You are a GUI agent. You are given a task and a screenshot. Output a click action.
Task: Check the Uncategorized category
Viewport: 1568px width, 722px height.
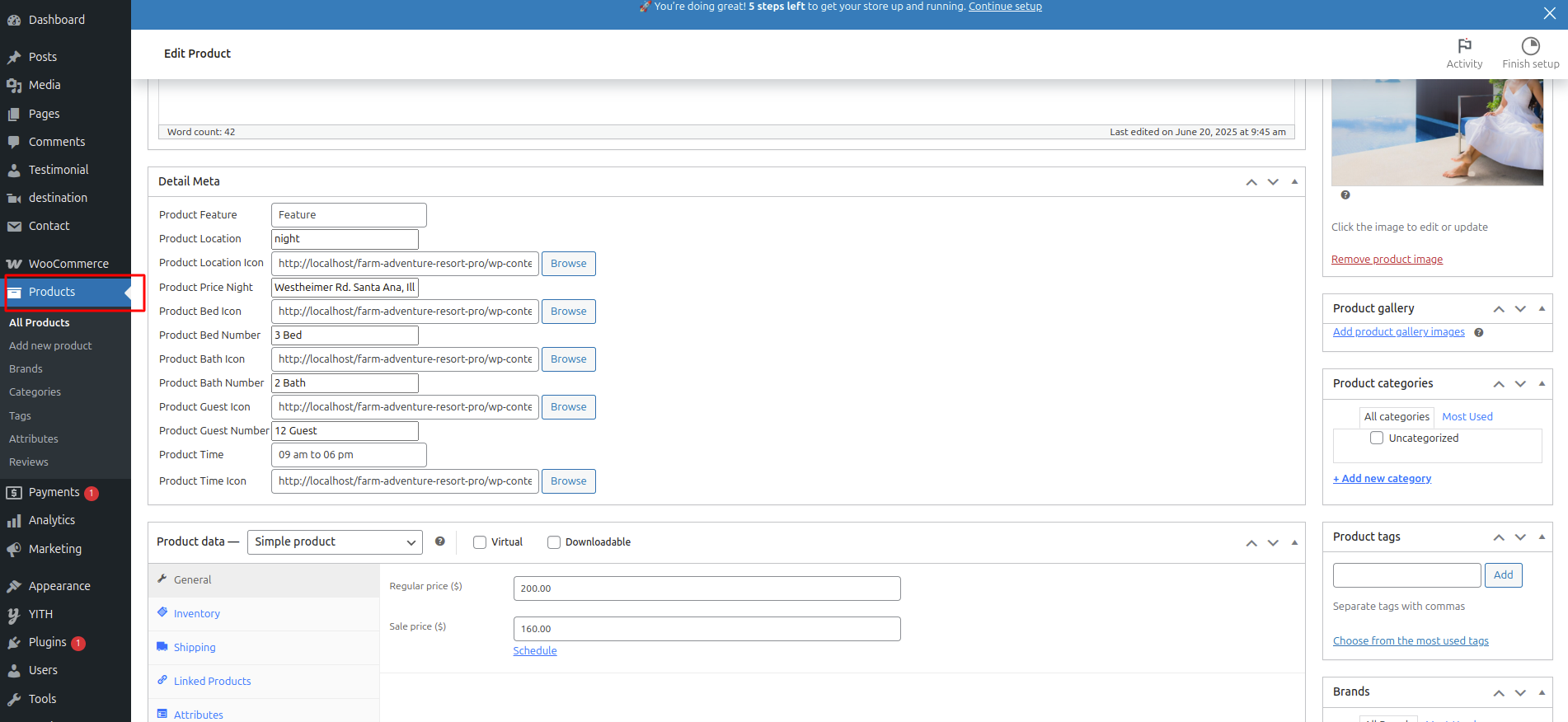(x=1377, y=438)
